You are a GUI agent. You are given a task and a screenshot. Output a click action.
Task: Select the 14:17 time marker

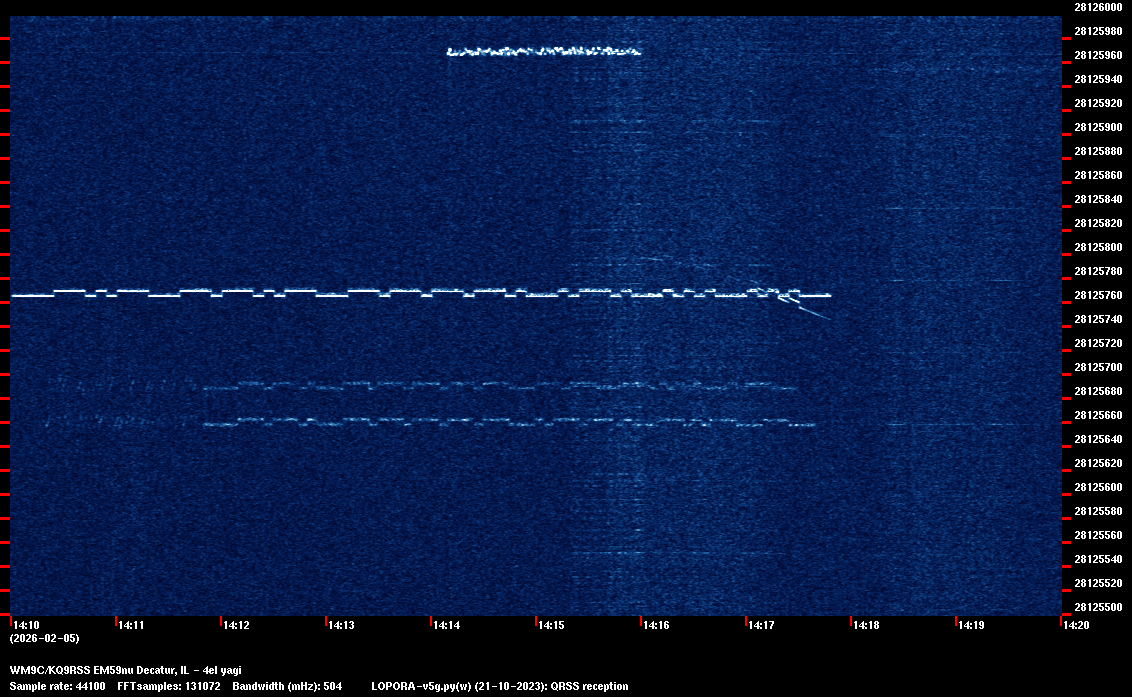[x=761, y=625]
